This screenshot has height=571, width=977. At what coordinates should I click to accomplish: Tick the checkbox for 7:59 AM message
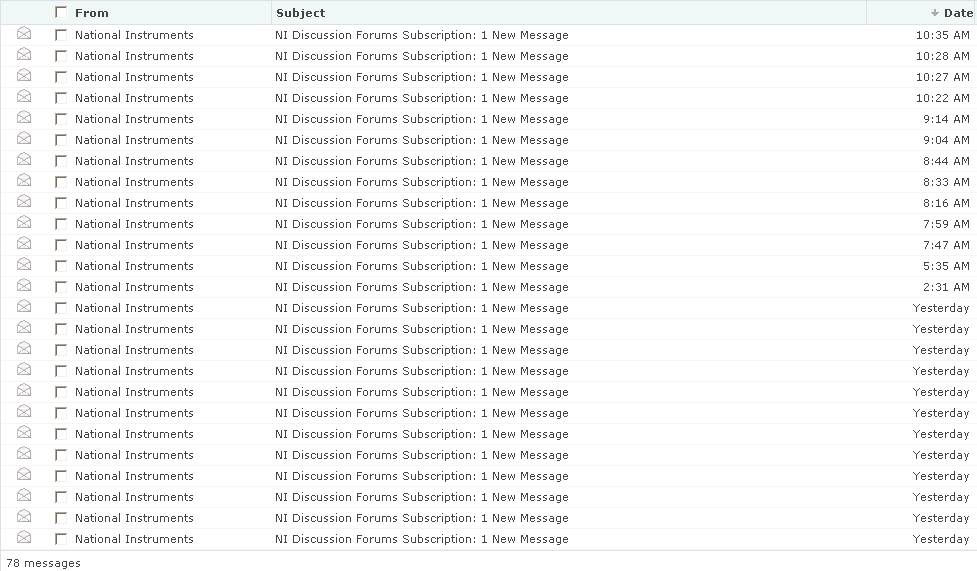pos(60,224)
